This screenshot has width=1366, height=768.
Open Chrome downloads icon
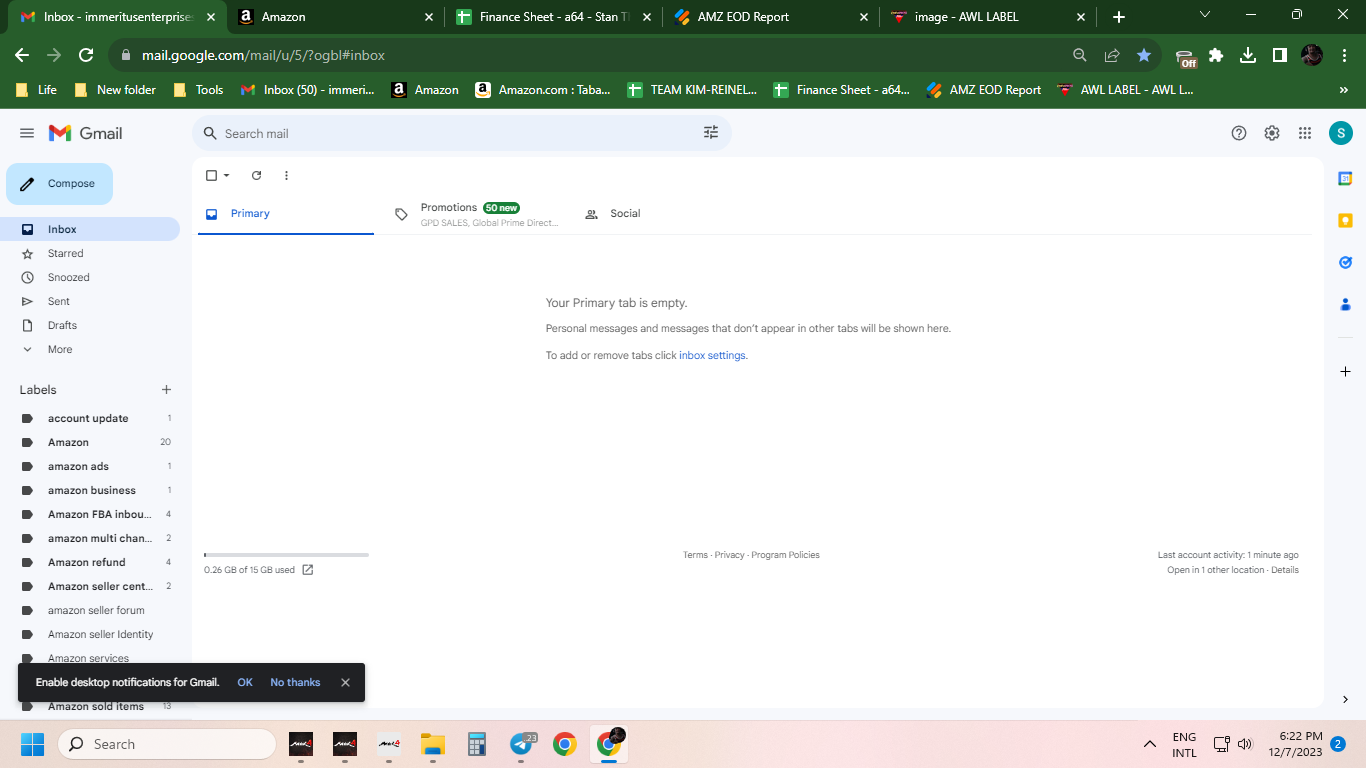pos(1248,55)
